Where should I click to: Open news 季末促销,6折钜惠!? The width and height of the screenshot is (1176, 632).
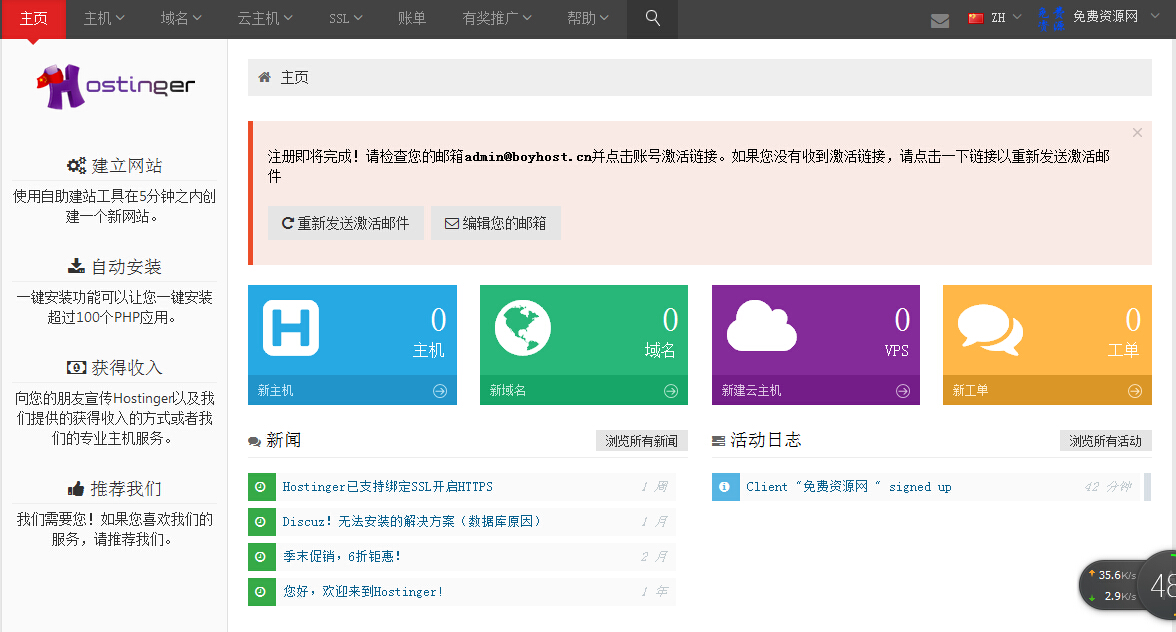[341, 556]
